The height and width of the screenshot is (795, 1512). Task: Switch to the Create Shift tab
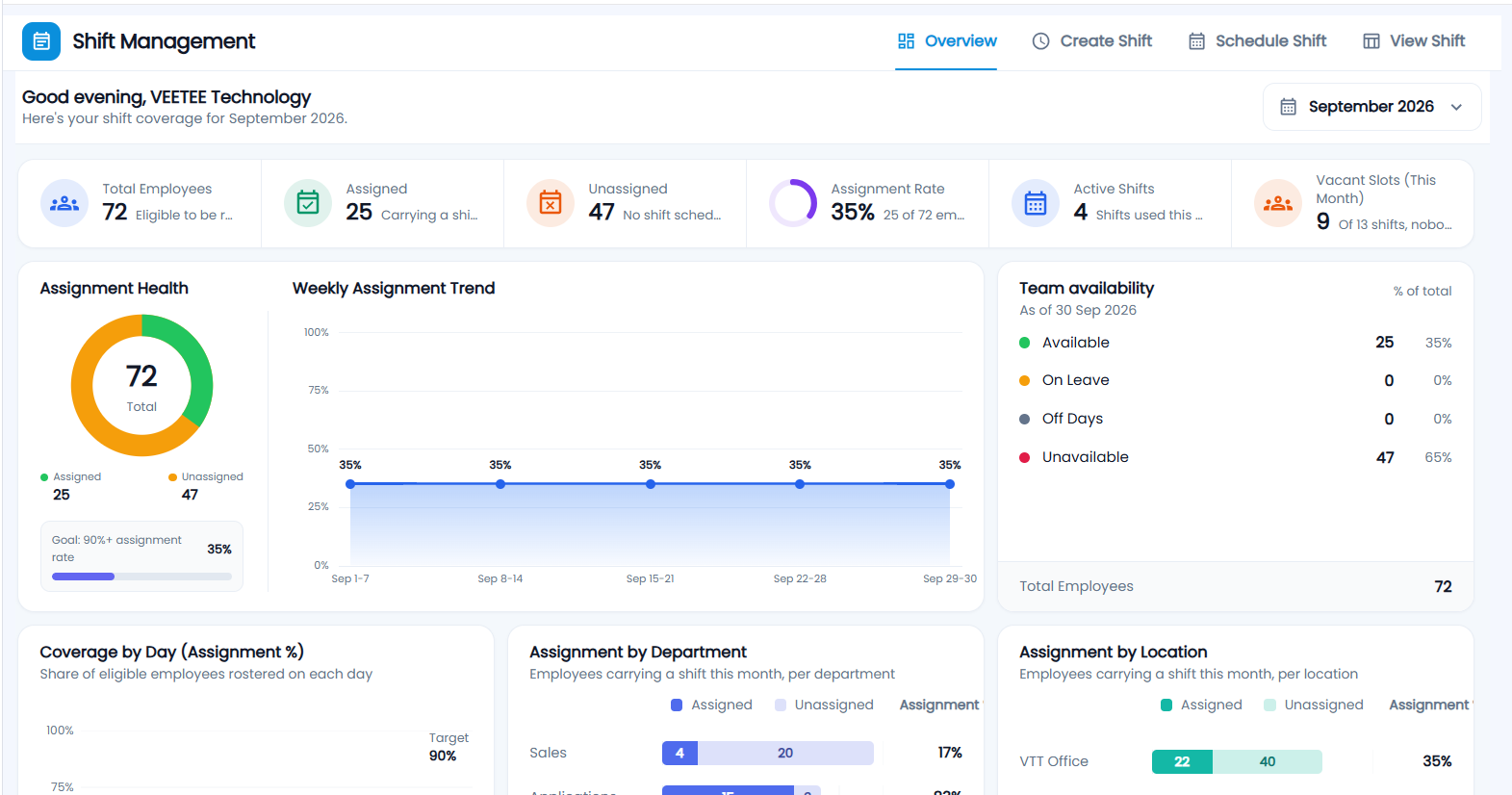[x=1092, y=41]
